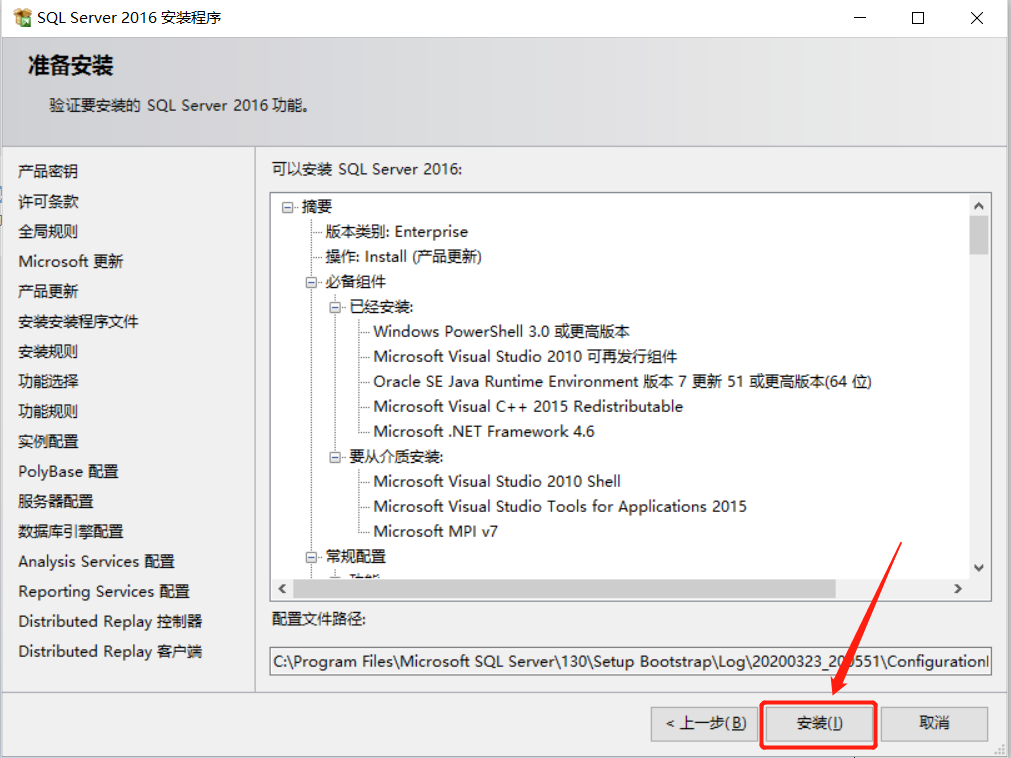Image resolution: width=1011 pixels, height=758 pixels.
Task: Select Microsoft 更新 in the step list
Action: 70,261
